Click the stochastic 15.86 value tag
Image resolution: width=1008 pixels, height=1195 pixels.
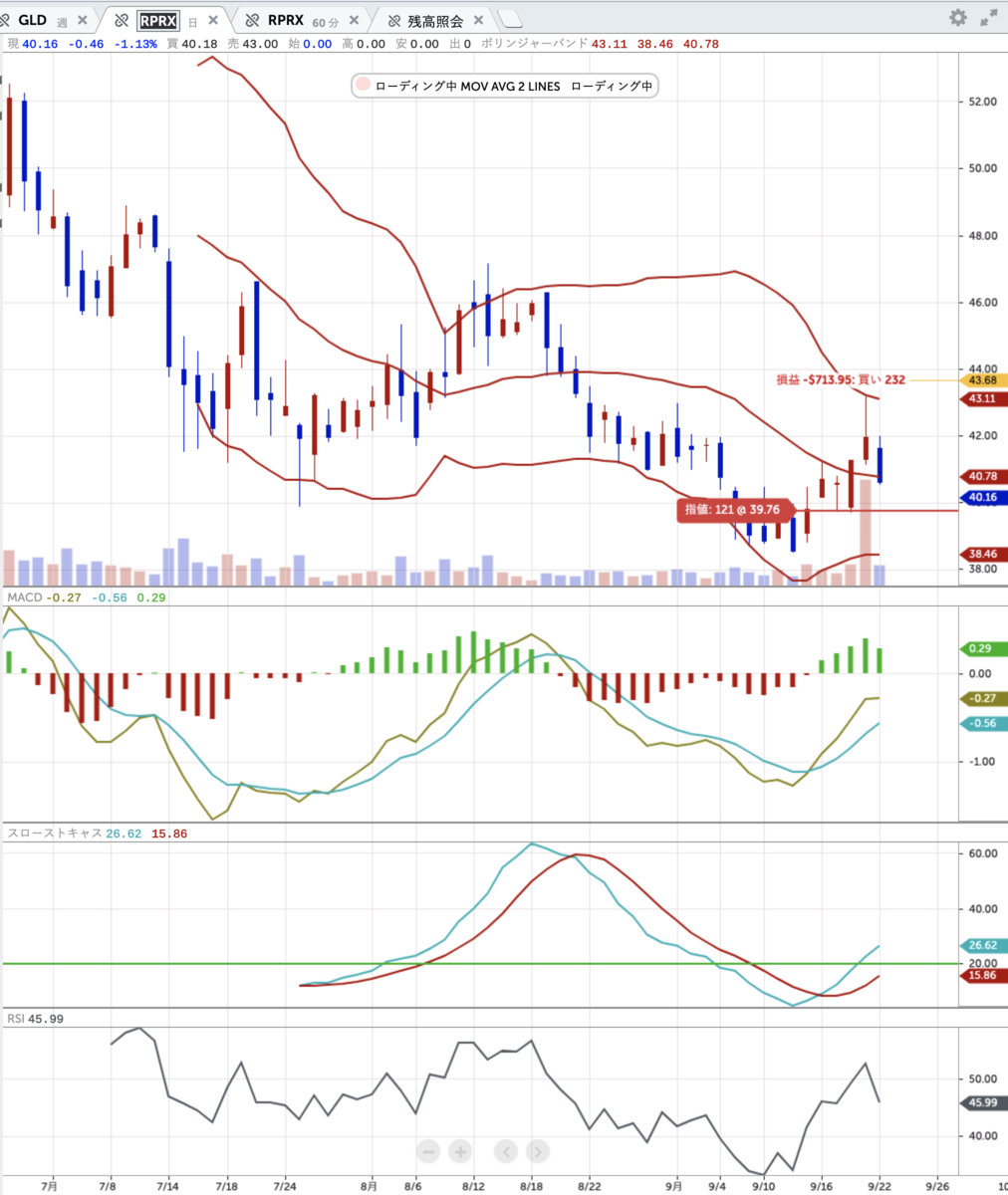[x=982, y=975]
